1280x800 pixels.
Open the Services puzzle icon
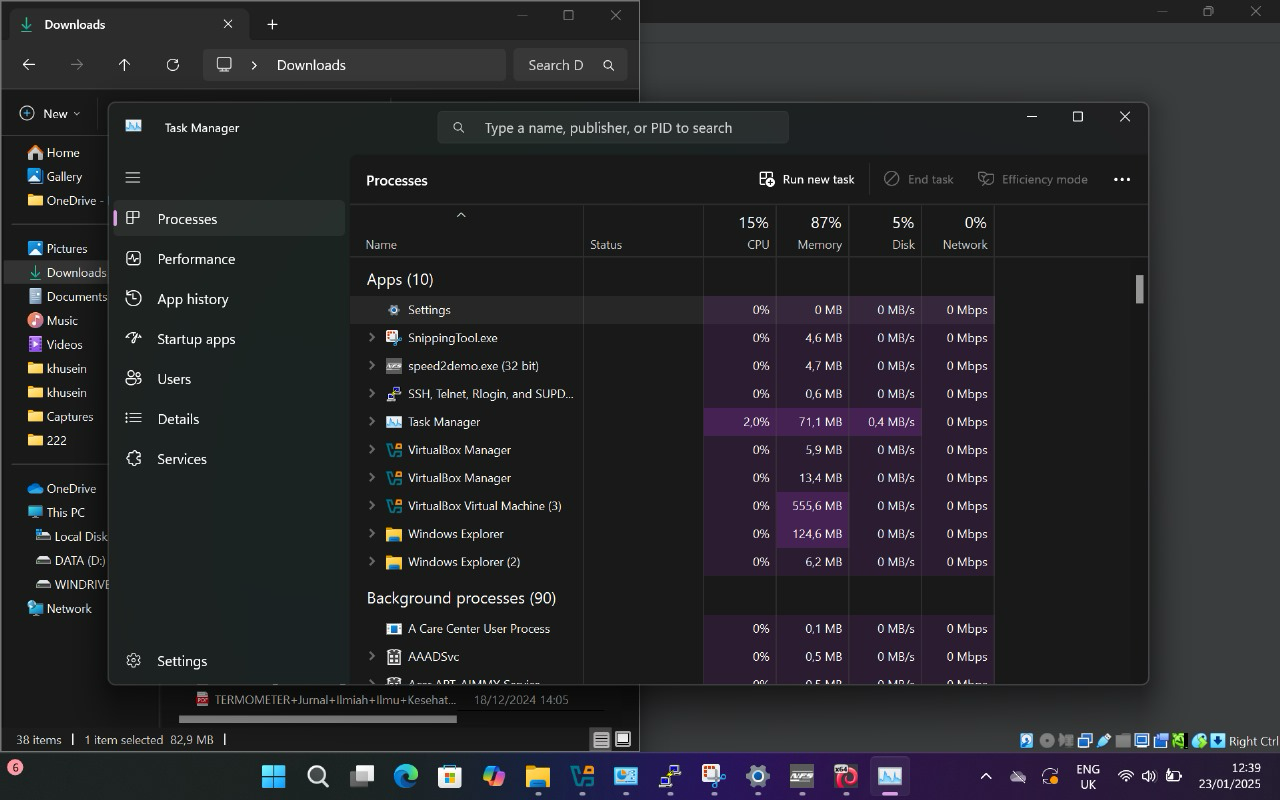[x=134, y=459]
